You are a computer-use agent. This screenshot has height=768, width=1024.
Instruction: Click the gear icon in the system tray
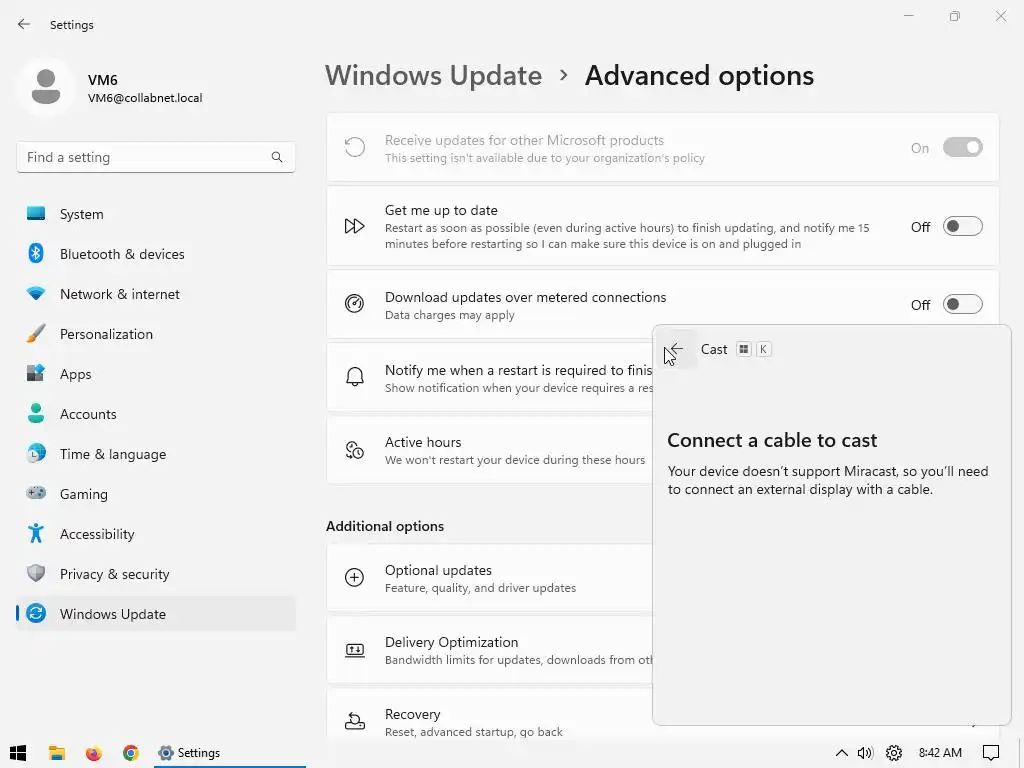893,752
